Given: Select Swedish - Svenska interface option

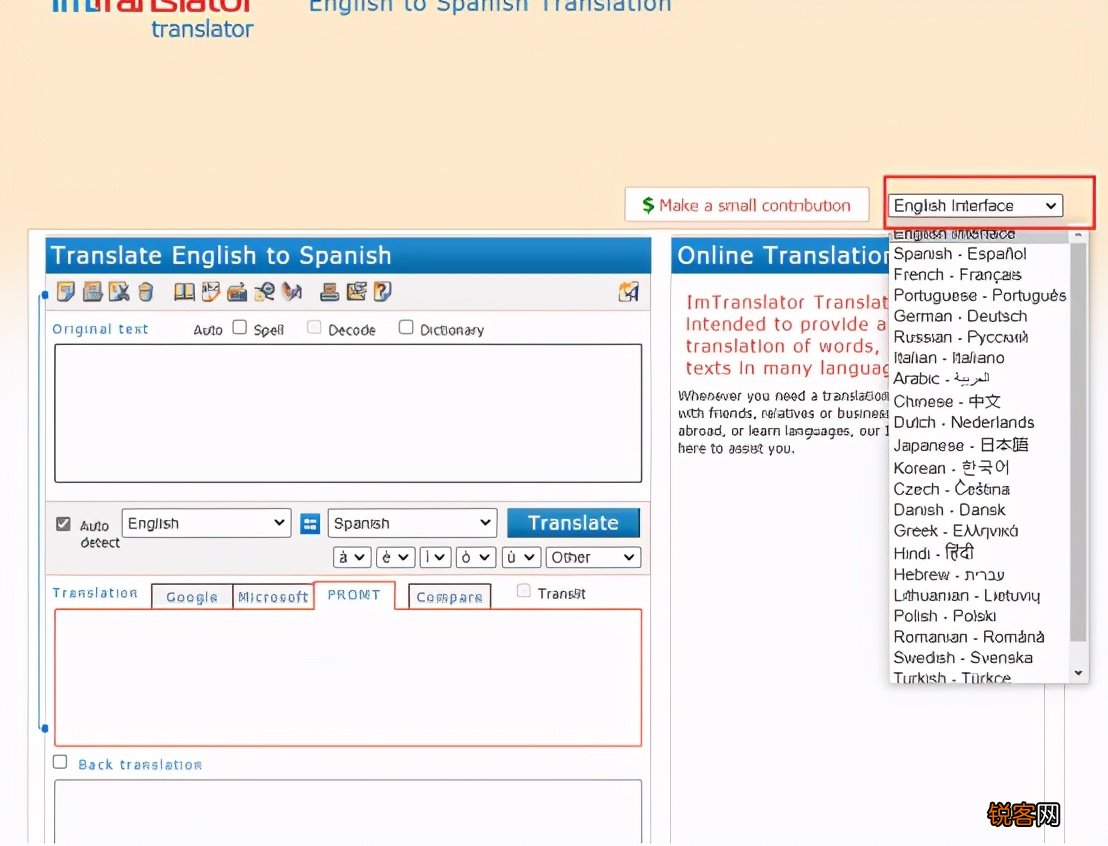Looking at the screenshot, I should [x=979, y=657].
